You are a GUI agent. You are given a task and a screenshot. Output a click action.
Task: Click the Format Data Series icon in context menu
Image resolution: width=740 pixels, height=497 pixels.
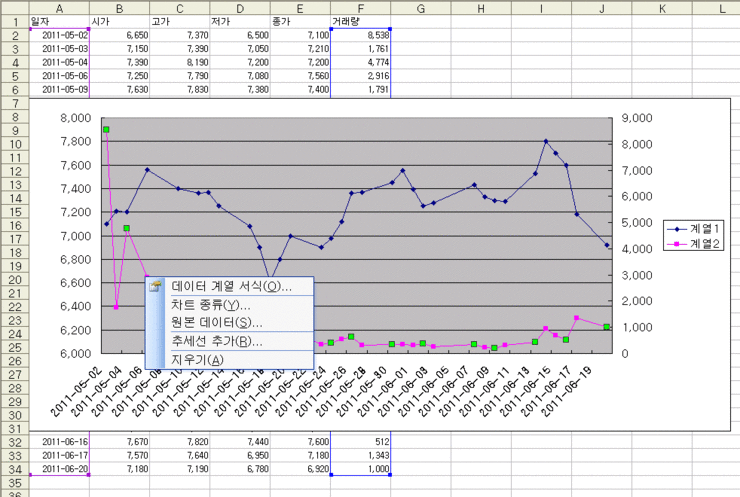[x=155, y=287]
